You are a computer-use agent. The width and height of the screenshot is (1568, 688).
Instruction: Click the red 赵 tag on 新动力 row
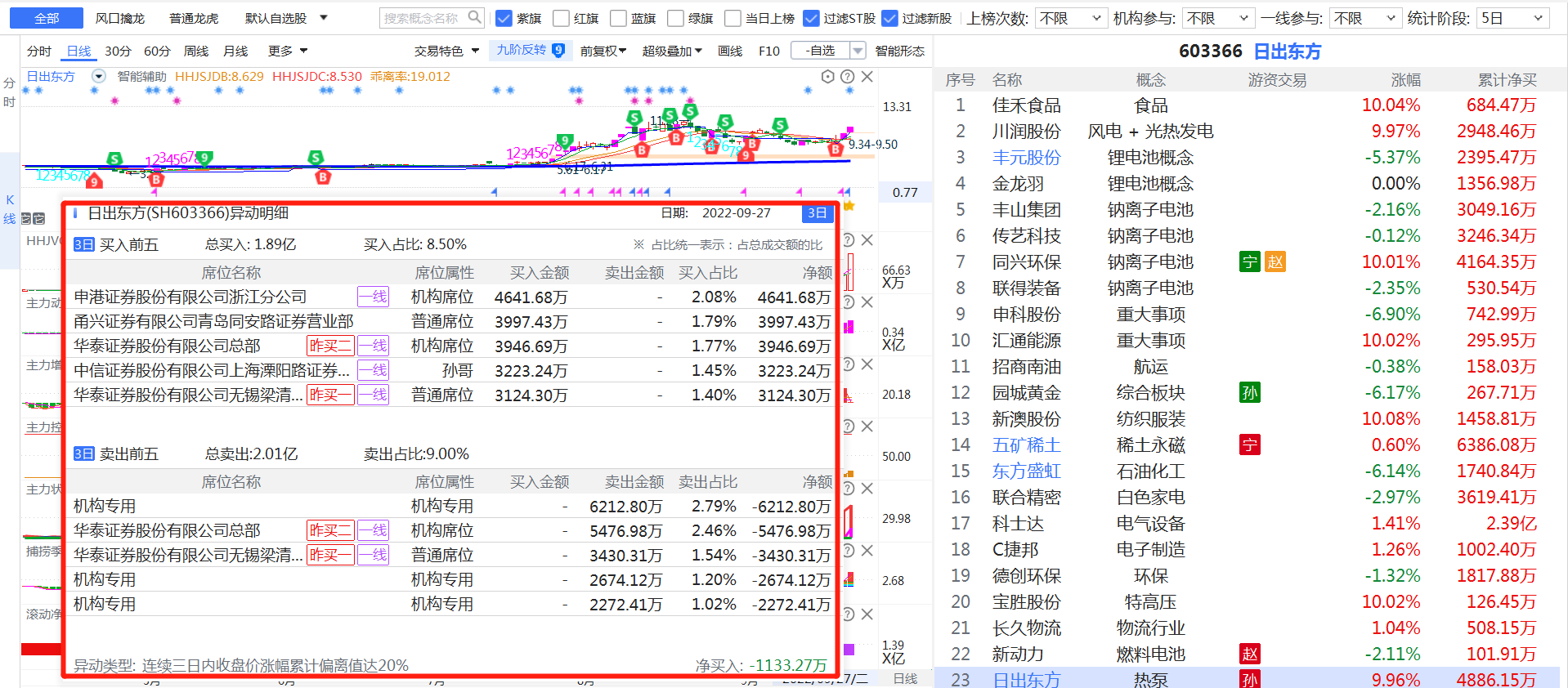pyautogui.click(x=1250, y=654)
